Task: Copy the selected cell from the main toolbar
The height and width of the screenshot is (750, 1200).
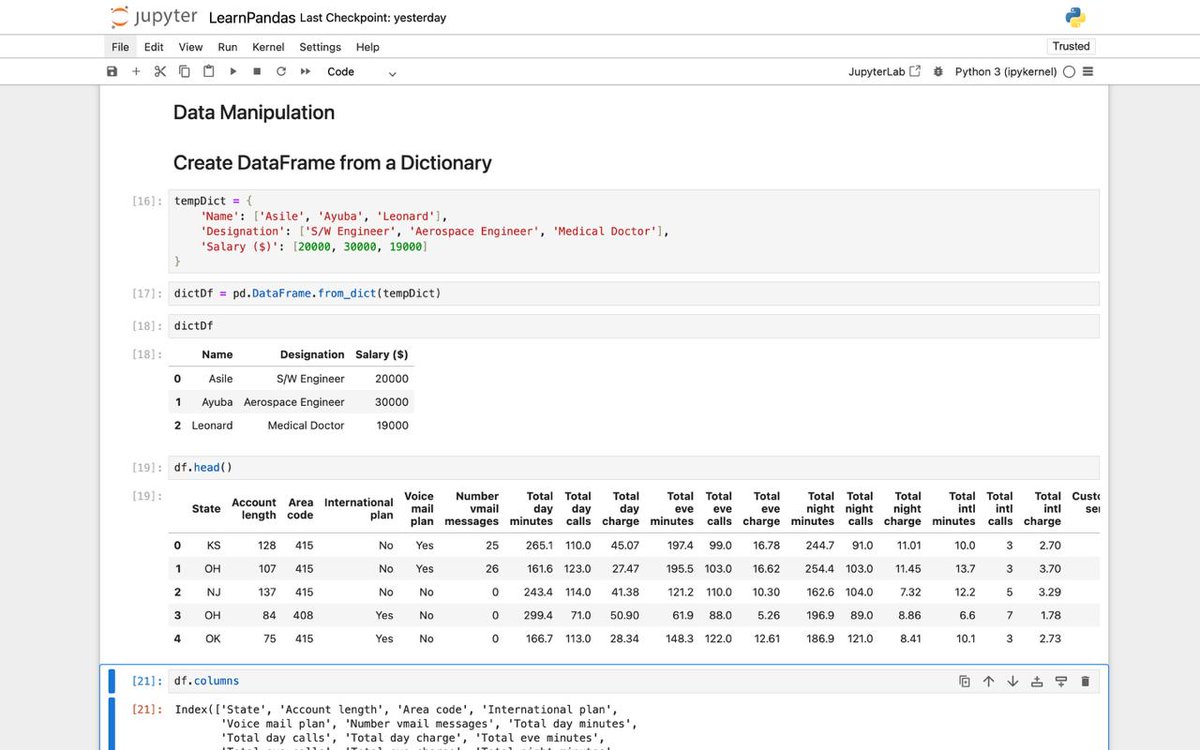Action: click(184, 72)
